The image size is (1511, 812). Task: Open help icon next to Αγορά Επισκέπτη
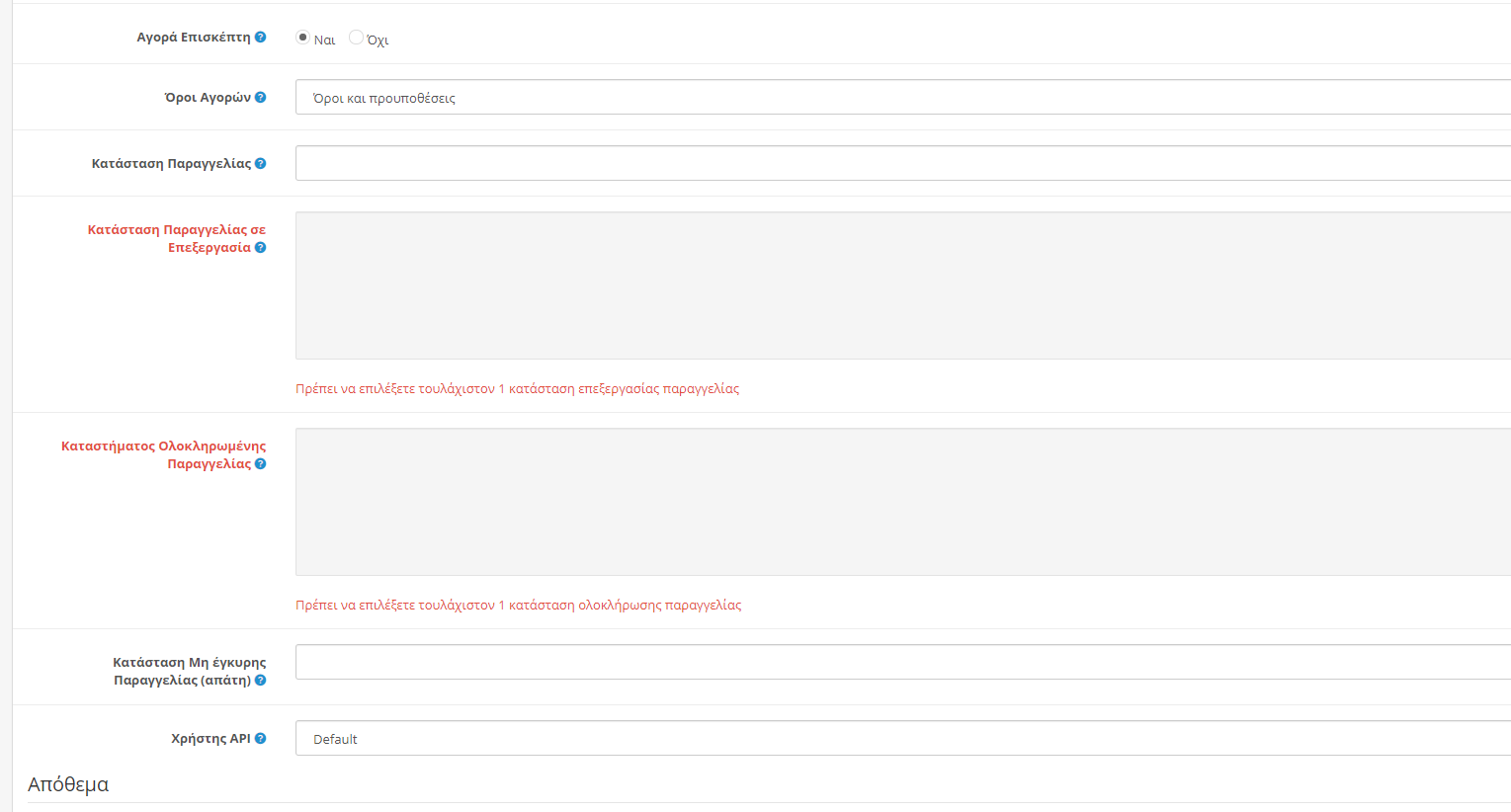click(x=261, y=38)
